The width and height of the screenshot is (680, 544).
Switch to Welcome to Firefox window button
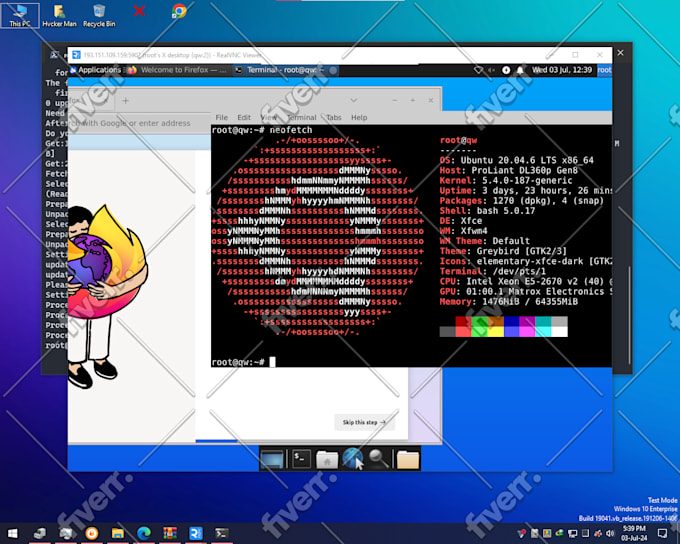[177, 70]
